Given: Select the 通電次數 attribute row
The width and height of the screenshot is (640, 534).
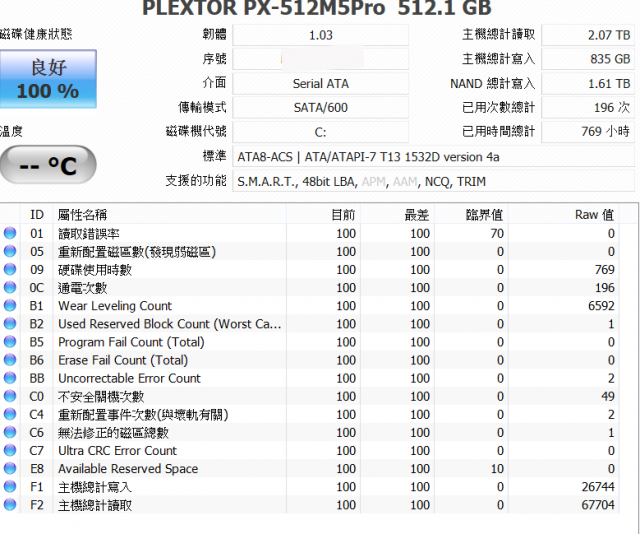Looking at the screenshot, I should [x=309, y=287].
